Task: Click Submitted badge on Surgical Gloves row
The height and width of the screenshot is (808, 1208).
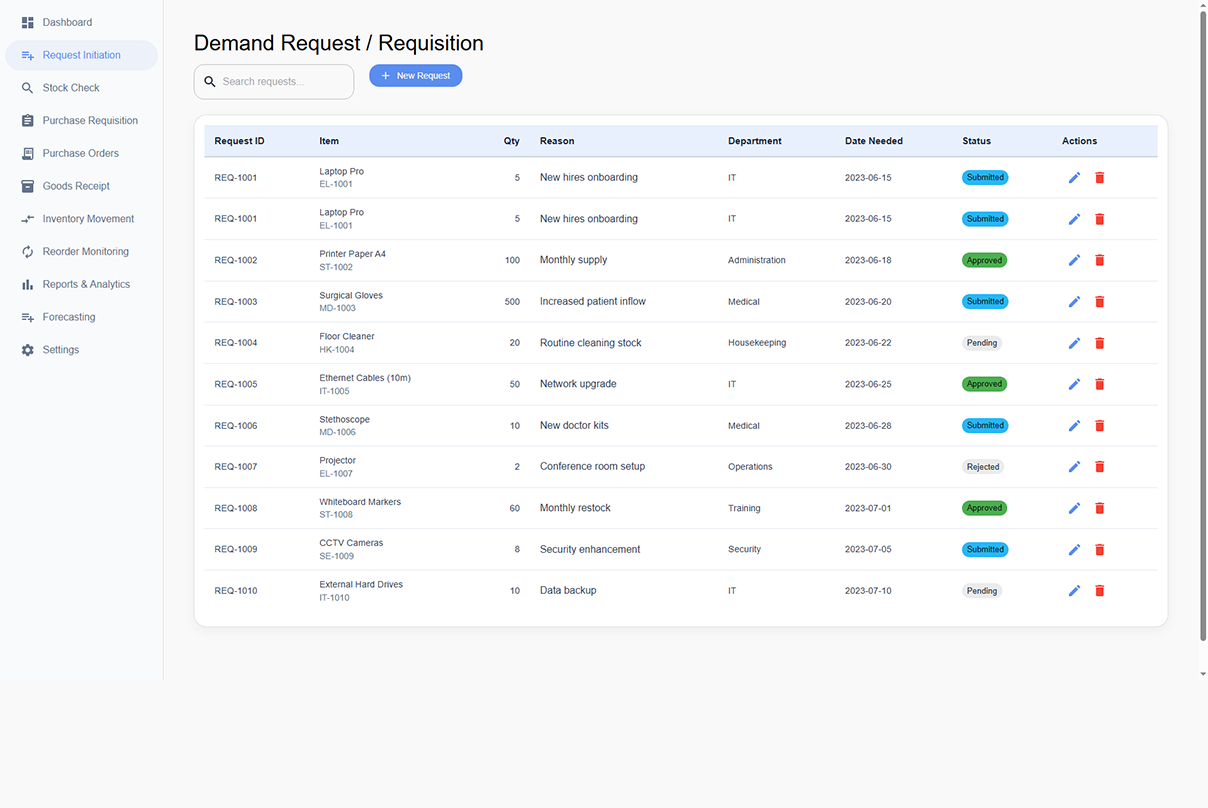Action: (x=985, y=301)
